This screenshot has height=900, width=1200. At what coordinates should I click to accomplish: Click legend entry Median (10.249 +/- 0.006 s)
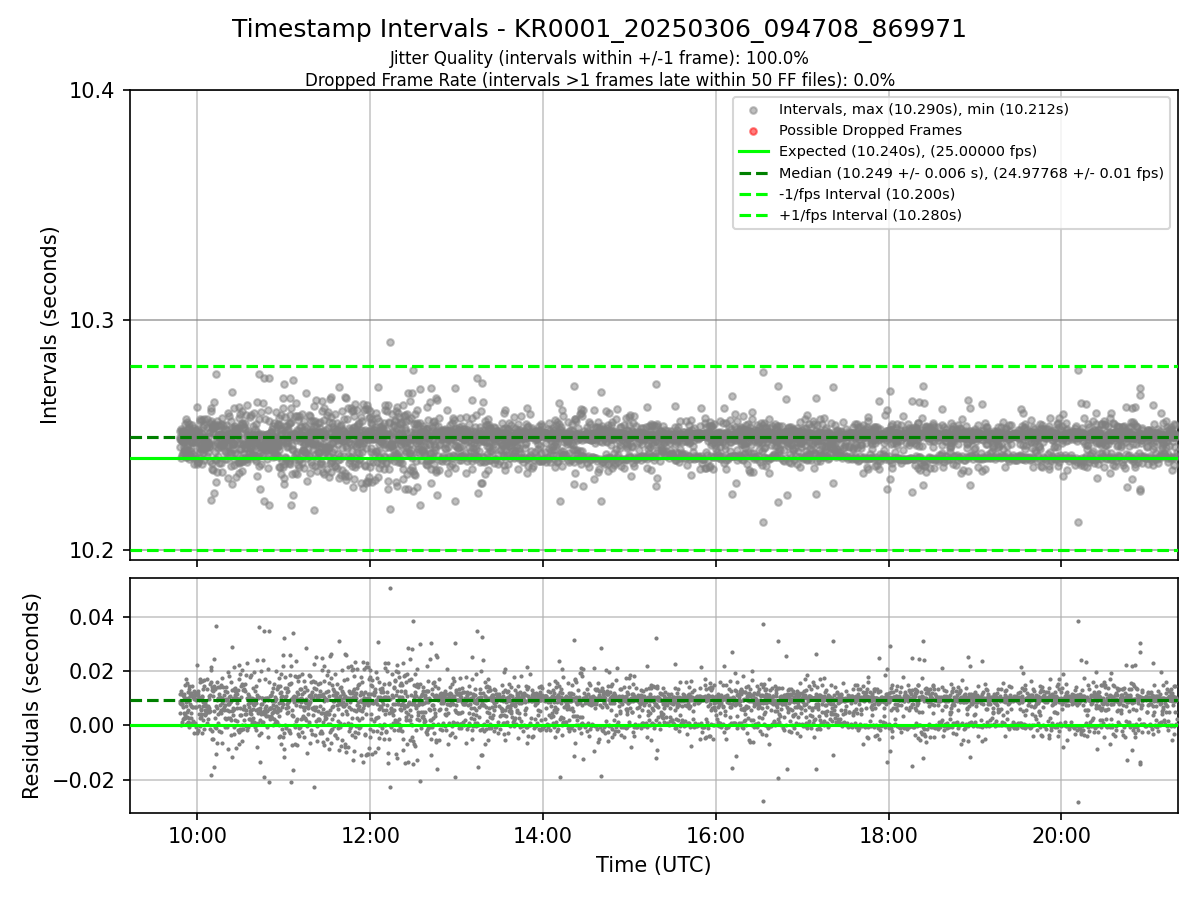971,173
